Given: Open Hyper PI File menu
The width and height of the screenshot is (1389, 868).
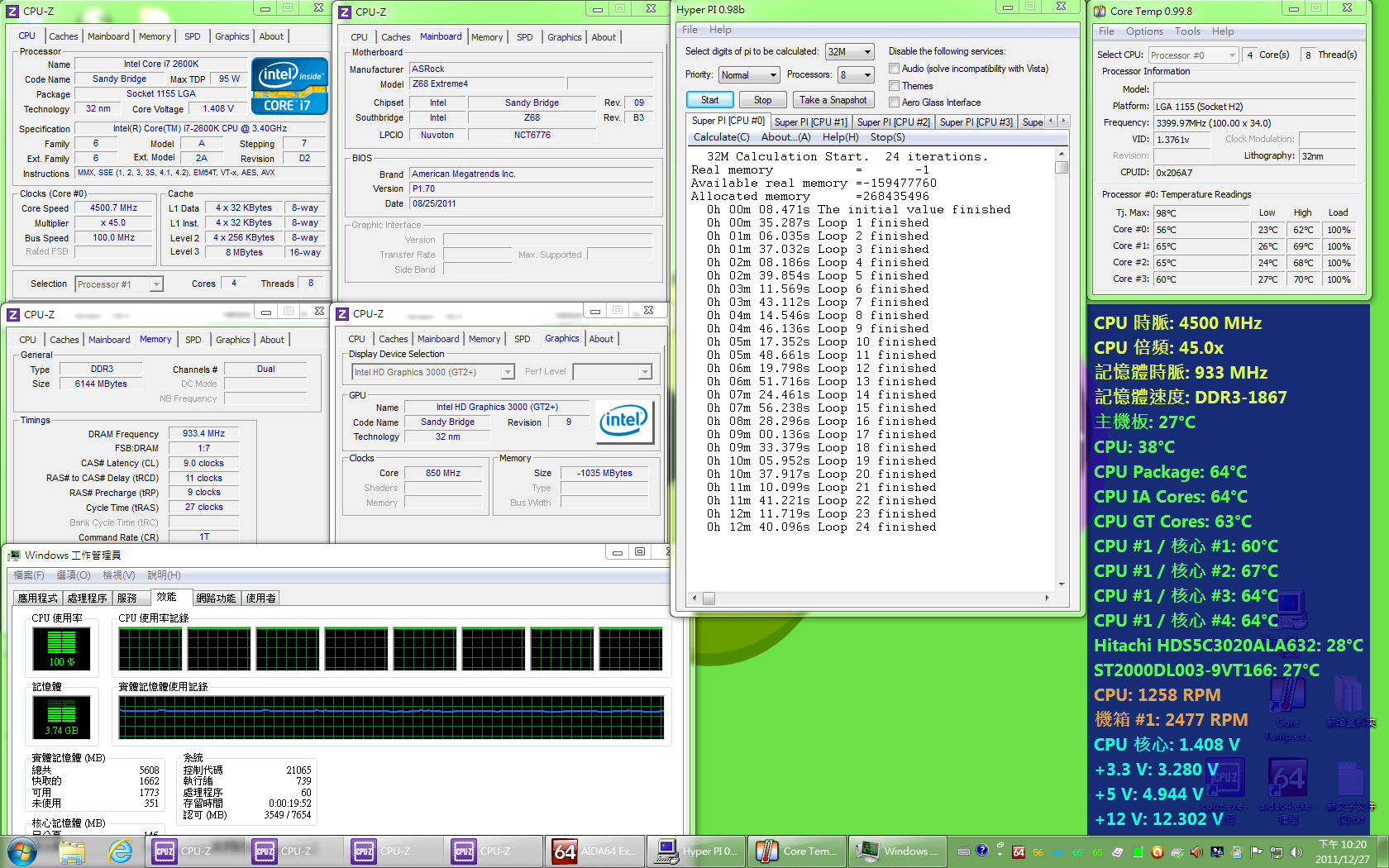Looking at the screenshot, I should pyautogui.click(x=690, y=30).
